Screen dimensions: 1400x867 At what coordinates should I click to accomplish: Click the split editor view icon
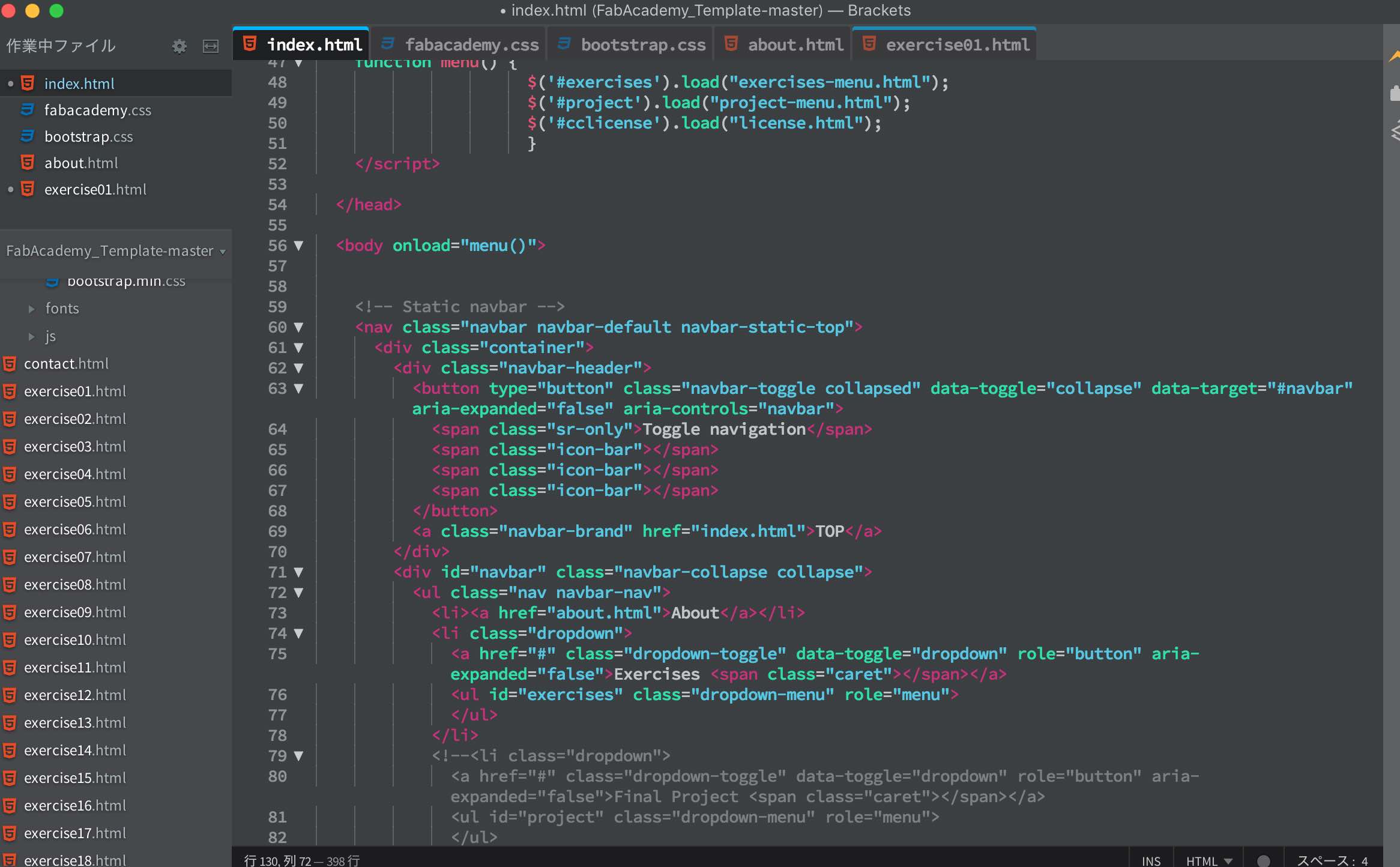click(211, 46)
